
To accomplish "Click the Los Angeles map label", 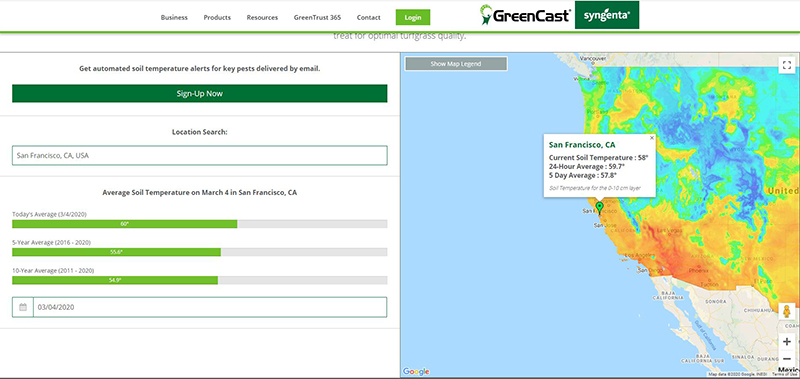I will tap(640, 255).
